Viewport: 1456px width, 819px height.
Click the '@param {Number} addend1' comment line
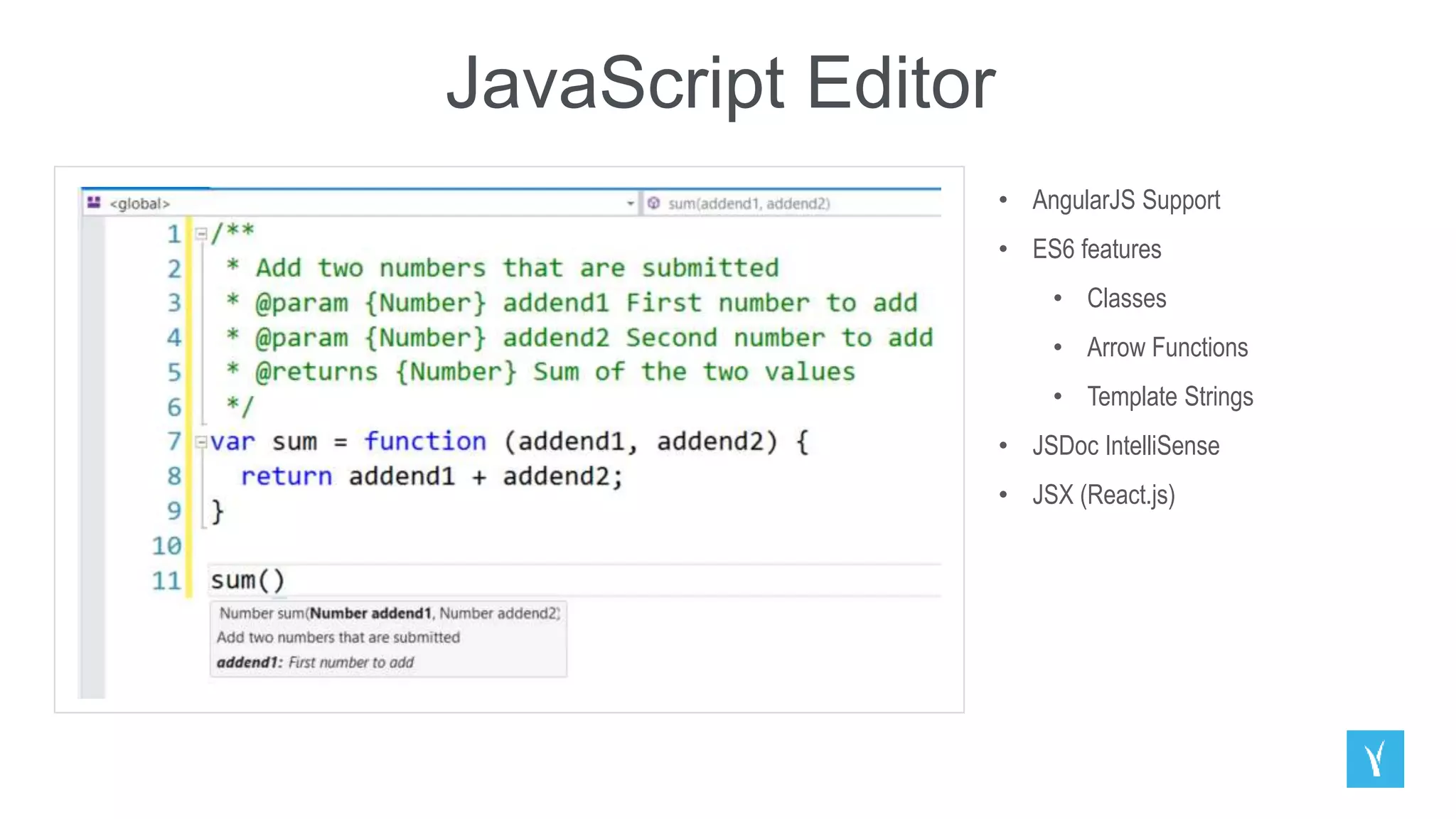572,303
